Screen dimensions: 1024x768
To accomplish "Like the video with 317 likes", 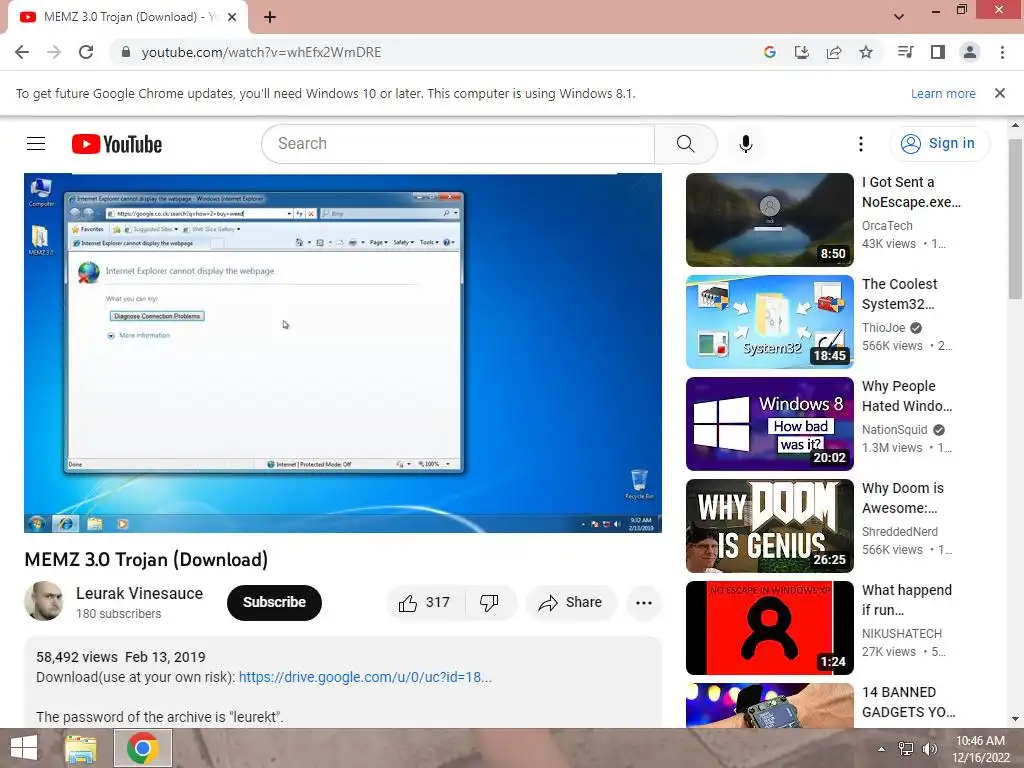I will click(425, 602).
